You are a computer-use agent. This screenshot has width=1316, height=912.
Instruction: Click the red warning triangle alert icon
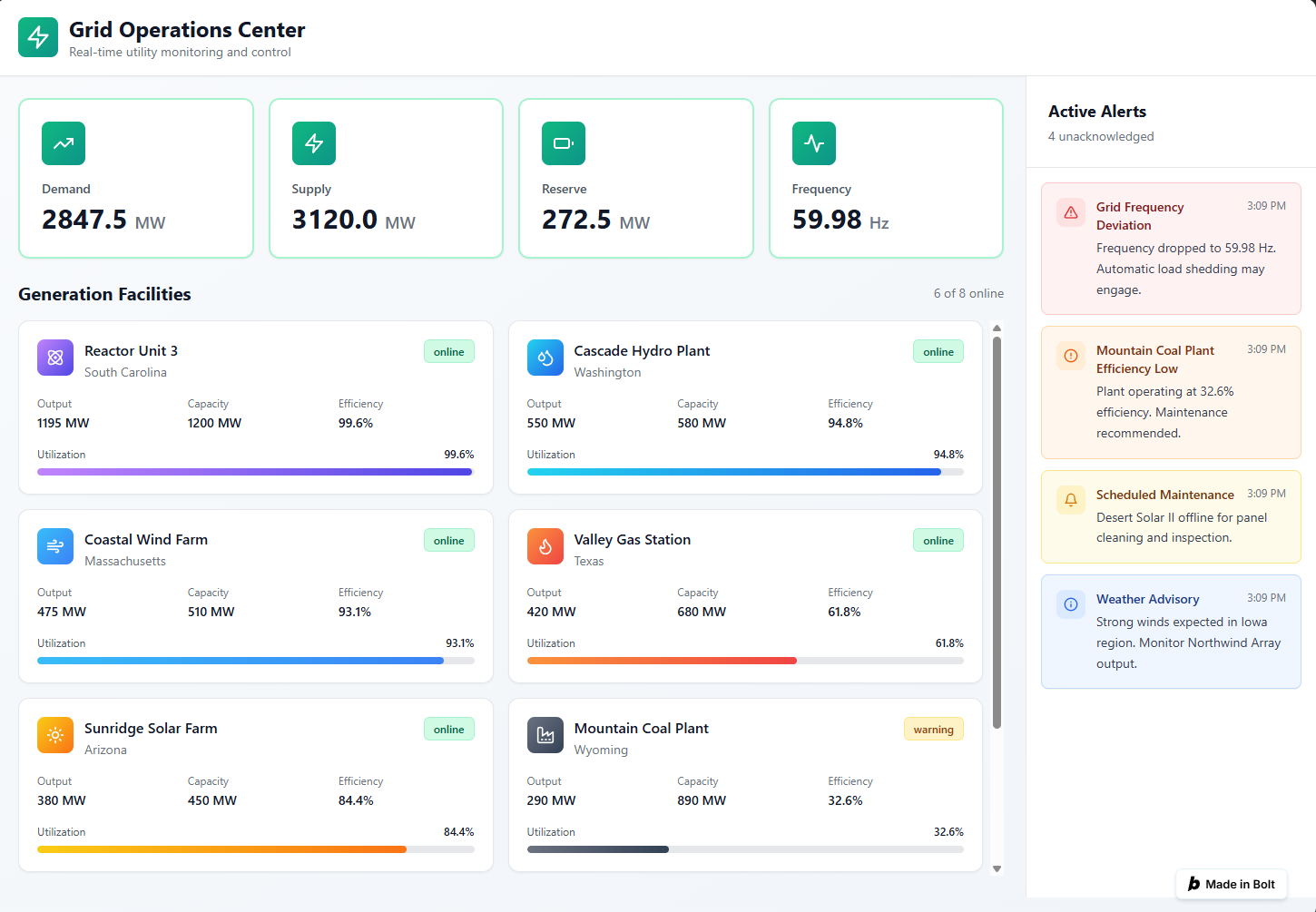pos(1071,212)
